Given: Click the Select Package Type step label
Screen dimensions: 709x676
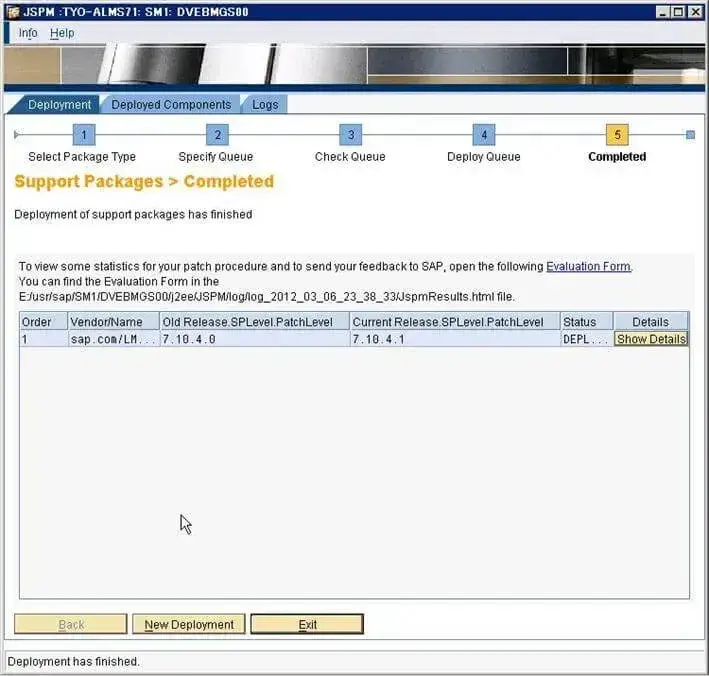Looking at the screenshot, I should 82,157.
